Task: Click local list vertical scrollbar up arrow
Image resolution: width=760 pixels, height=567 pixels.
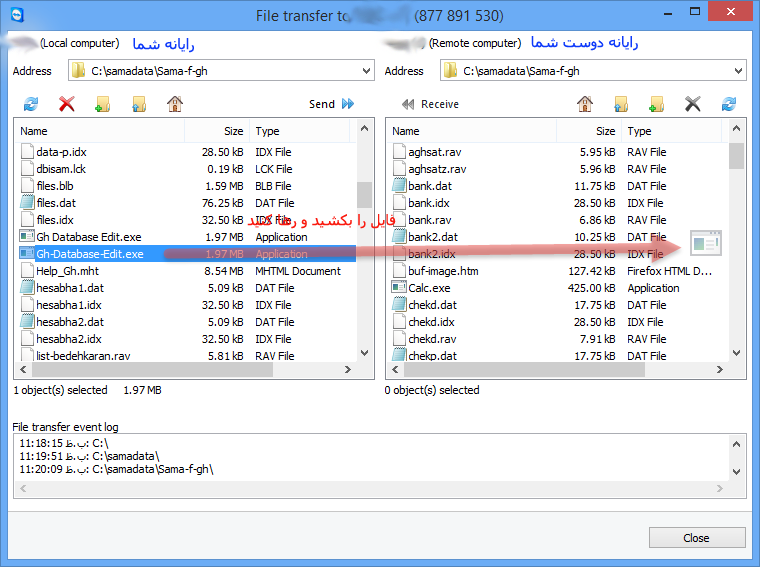Action: (x=364, y=128)
